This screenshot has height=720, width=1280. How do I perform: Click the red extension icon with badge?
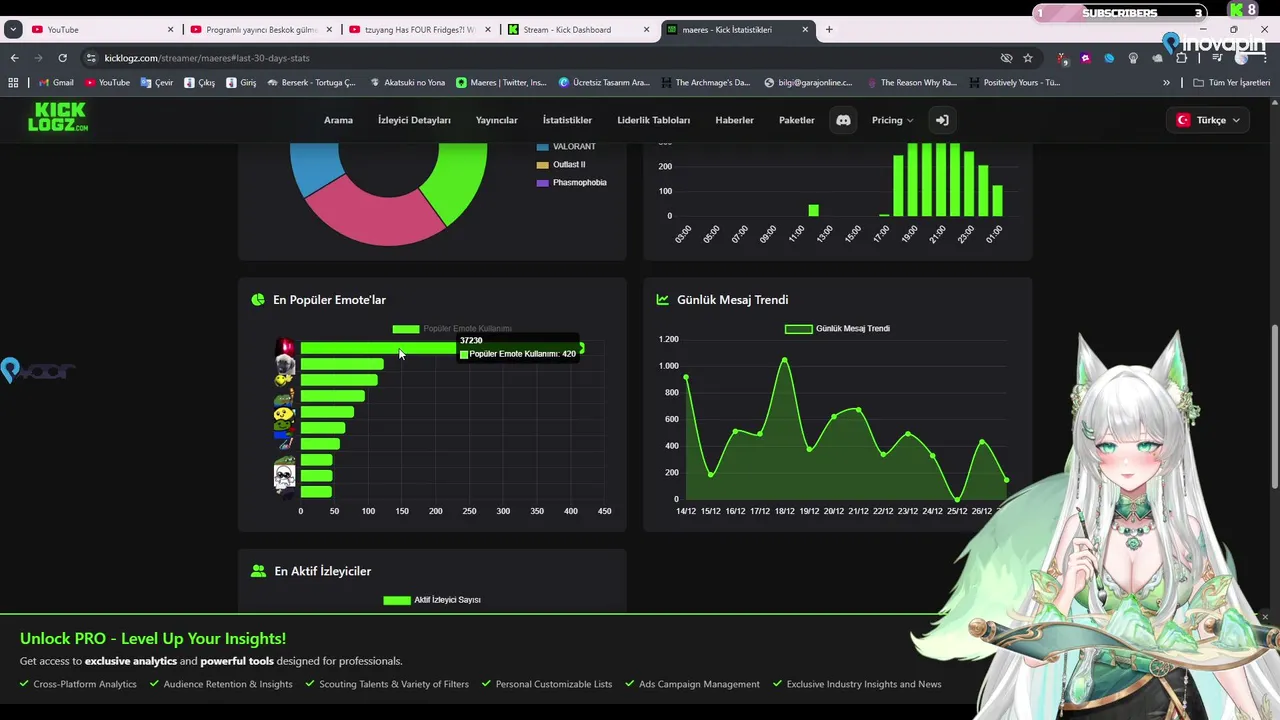(x=1061, y=58)
